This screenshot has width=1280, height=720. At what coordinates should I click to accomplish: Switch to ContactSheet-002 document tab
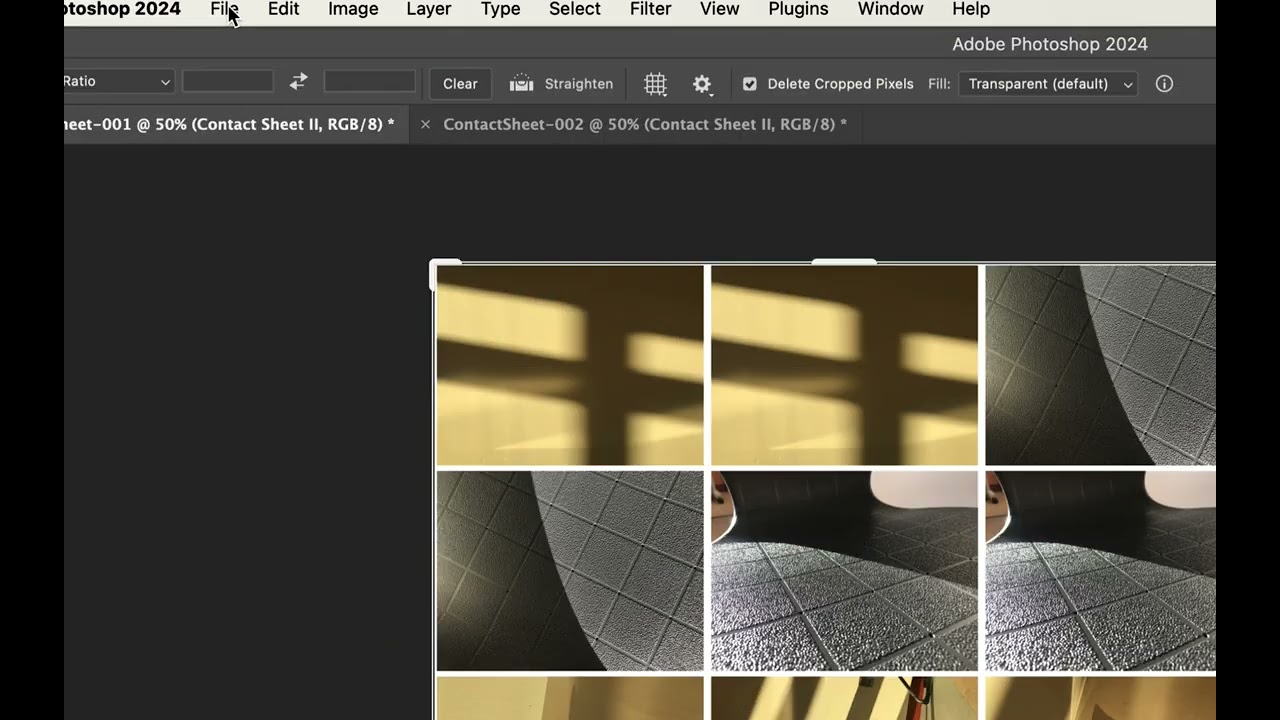coord(644,124)
